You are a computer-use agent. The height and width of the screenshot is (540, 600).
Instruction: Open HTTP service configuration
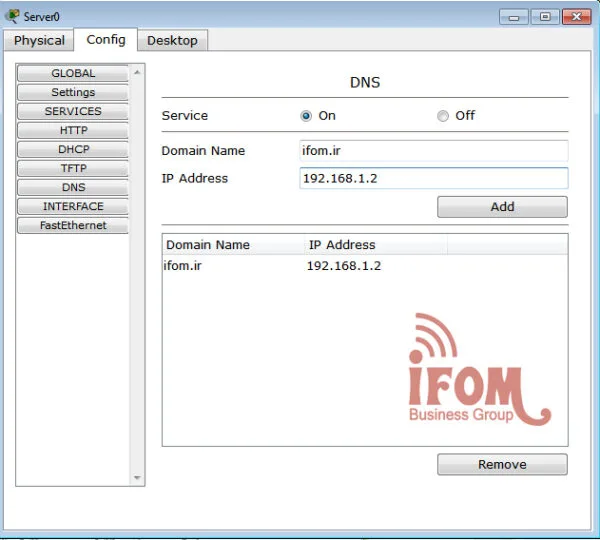(x=73, y=130)
